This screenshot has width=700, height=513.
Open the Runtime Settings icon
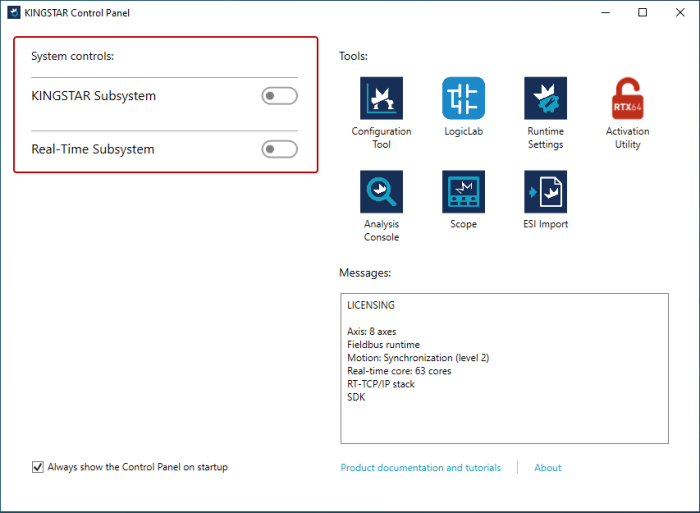[546, 98]
